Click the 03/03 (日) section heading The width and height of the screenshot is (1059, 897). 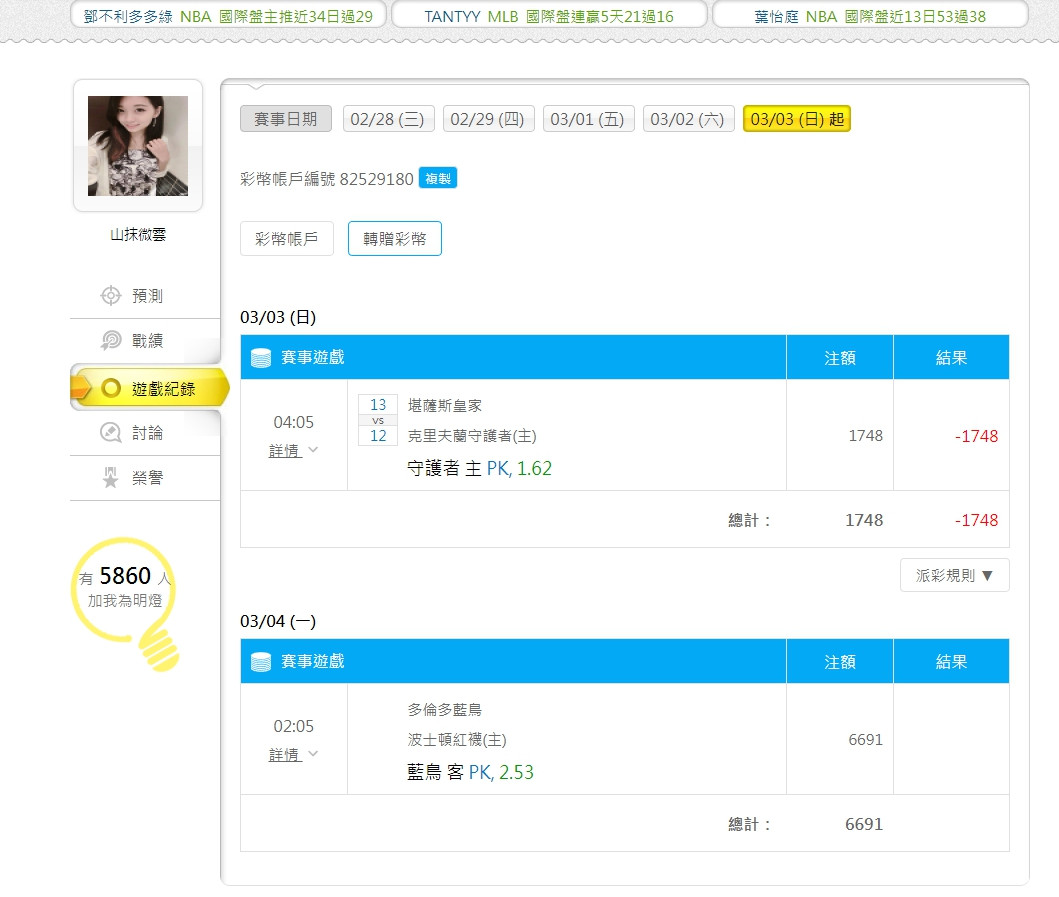click(278, 317)
